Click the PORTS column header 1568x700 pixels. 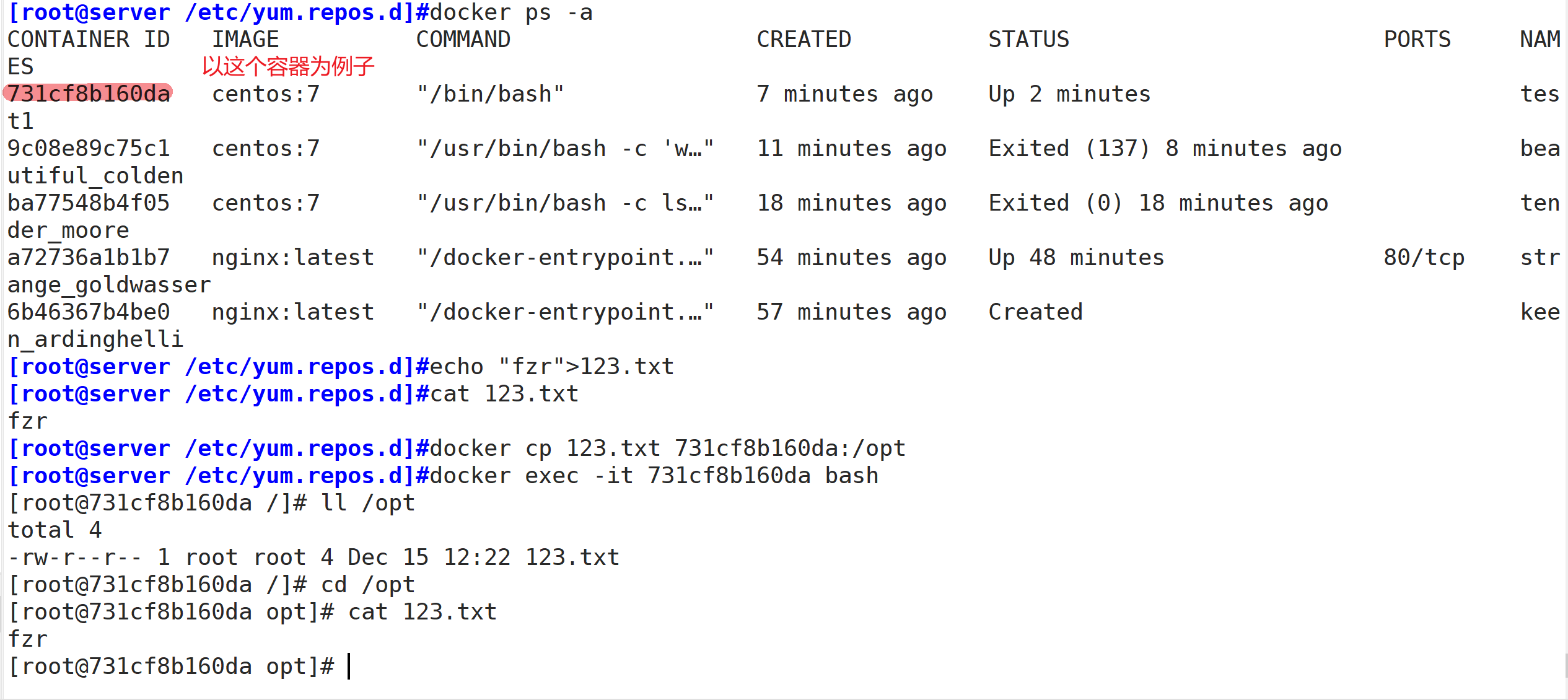1417,40
